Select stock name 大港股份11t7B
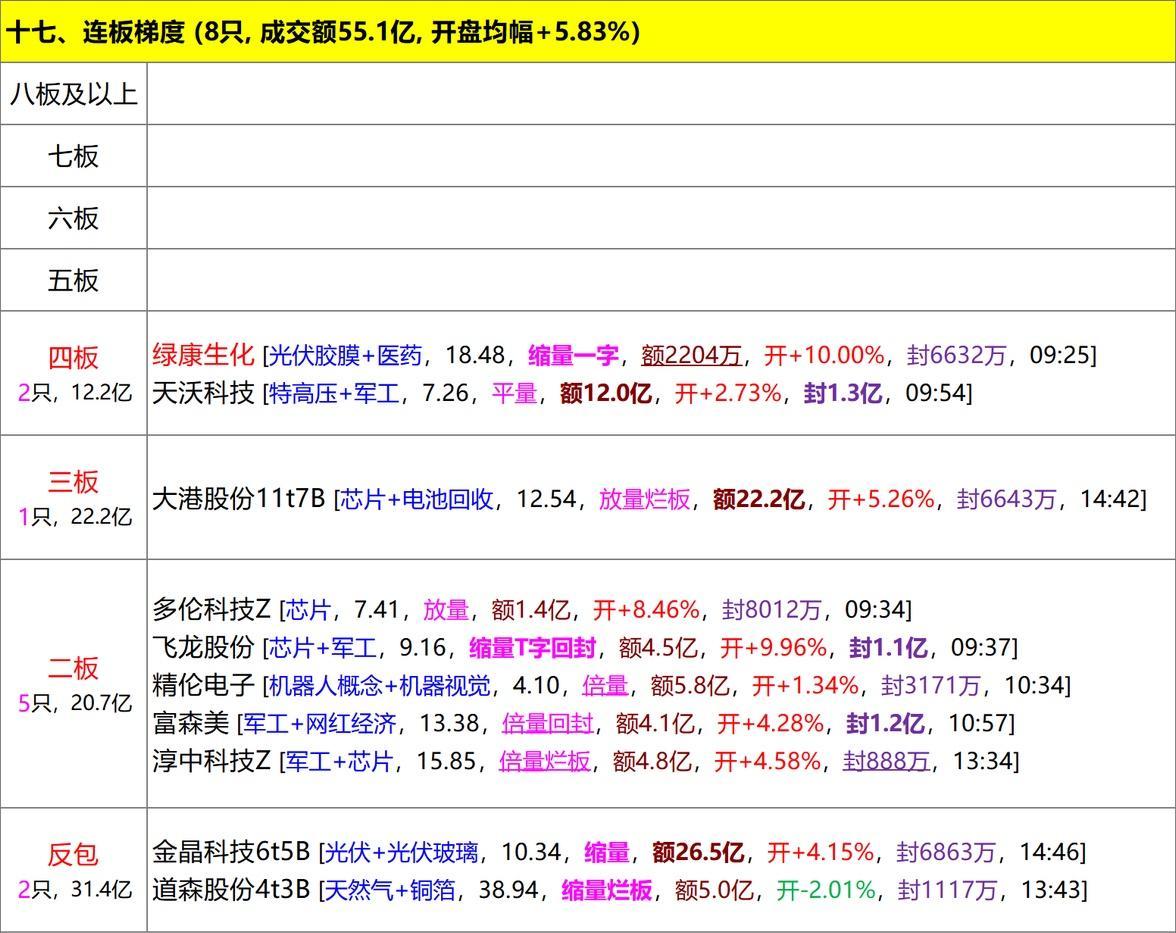Screen dimensions: 1176x933 click(238, 499)
